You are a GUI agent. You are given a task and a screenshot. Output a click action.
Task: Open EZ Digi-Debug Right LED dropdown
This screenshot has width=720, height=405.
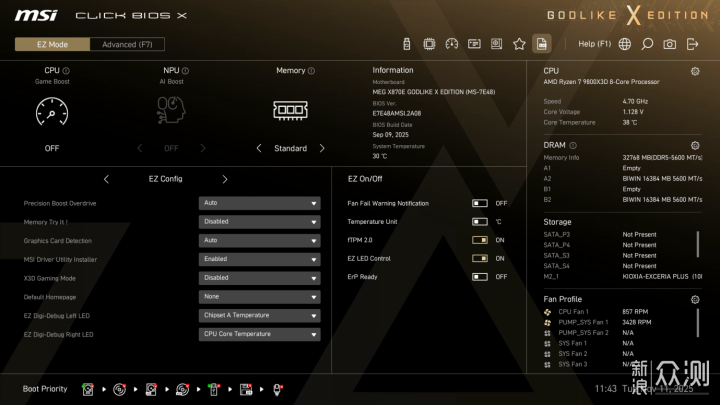[259, 334]
